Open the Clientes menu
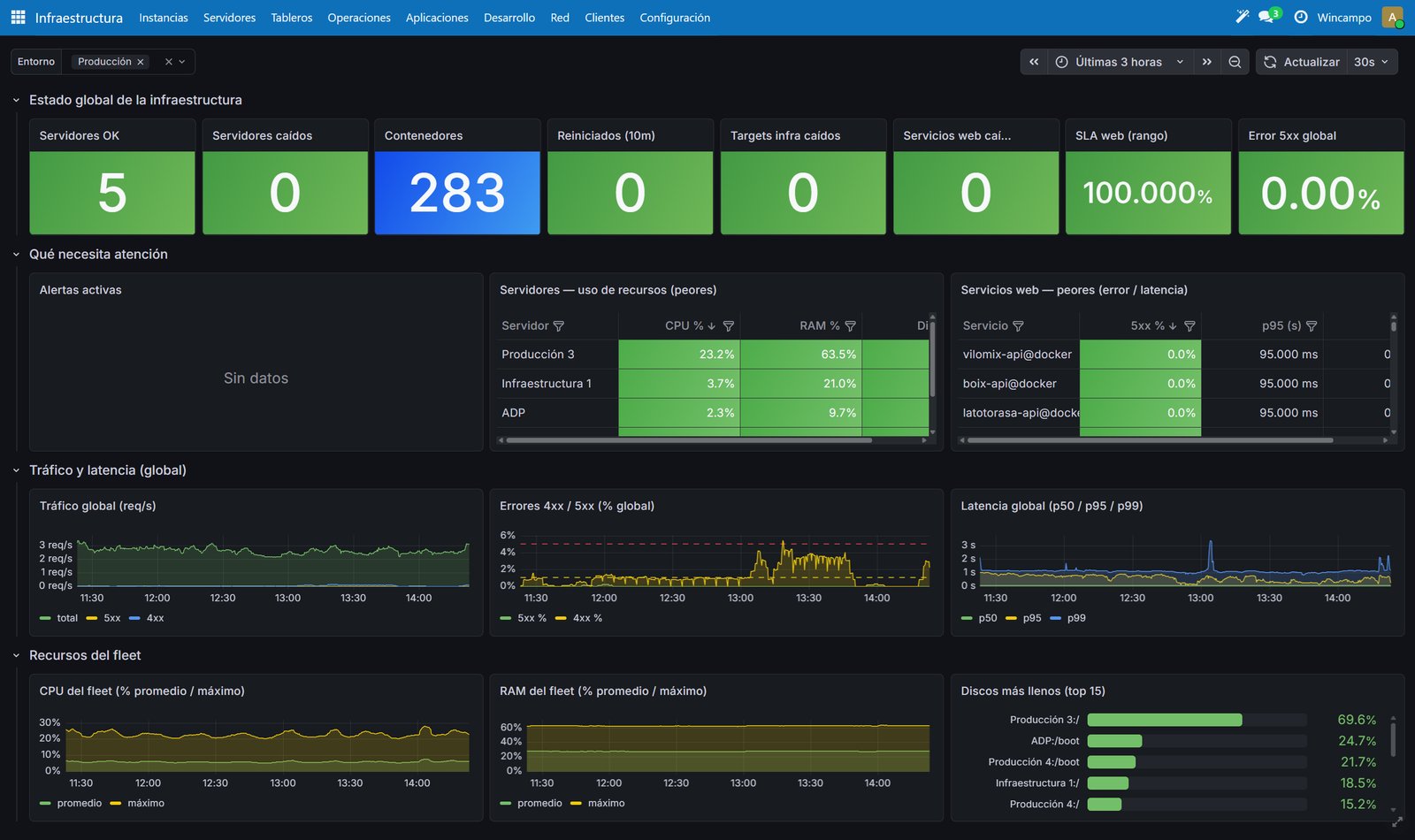This screenshot has height=840, width=1415. pos(605,18)
